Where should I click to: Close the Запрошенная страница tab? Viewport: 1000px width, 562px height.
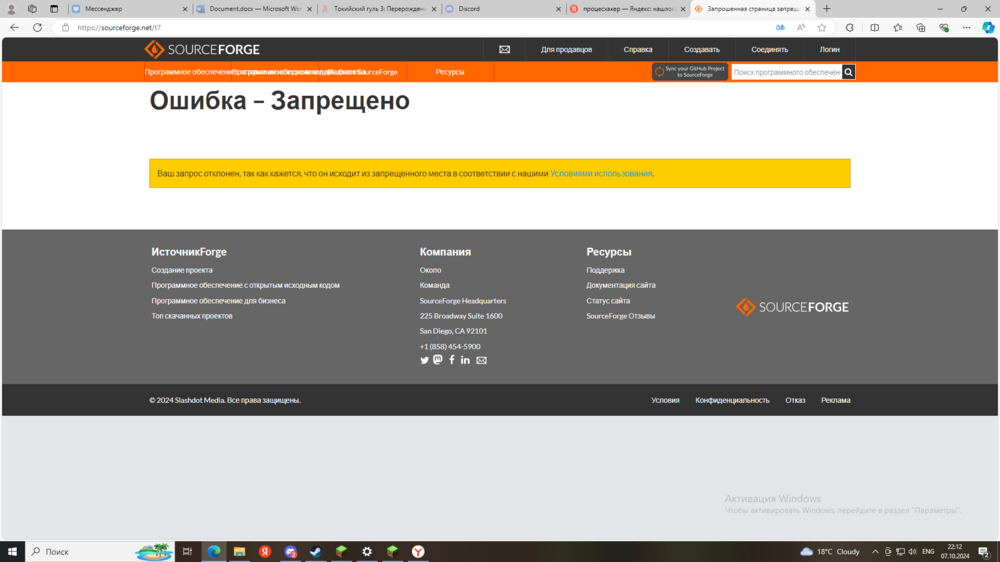[x=807, y=9]
